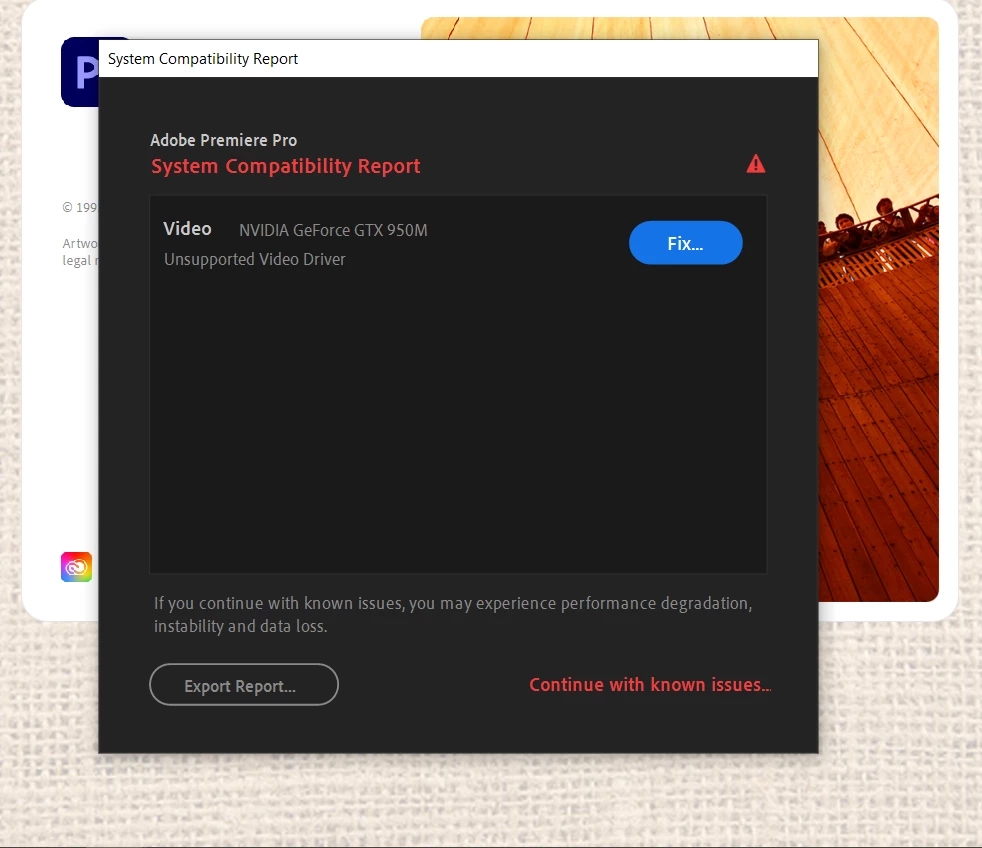Click the System Compatibility Report title bar

pos(458,58)
